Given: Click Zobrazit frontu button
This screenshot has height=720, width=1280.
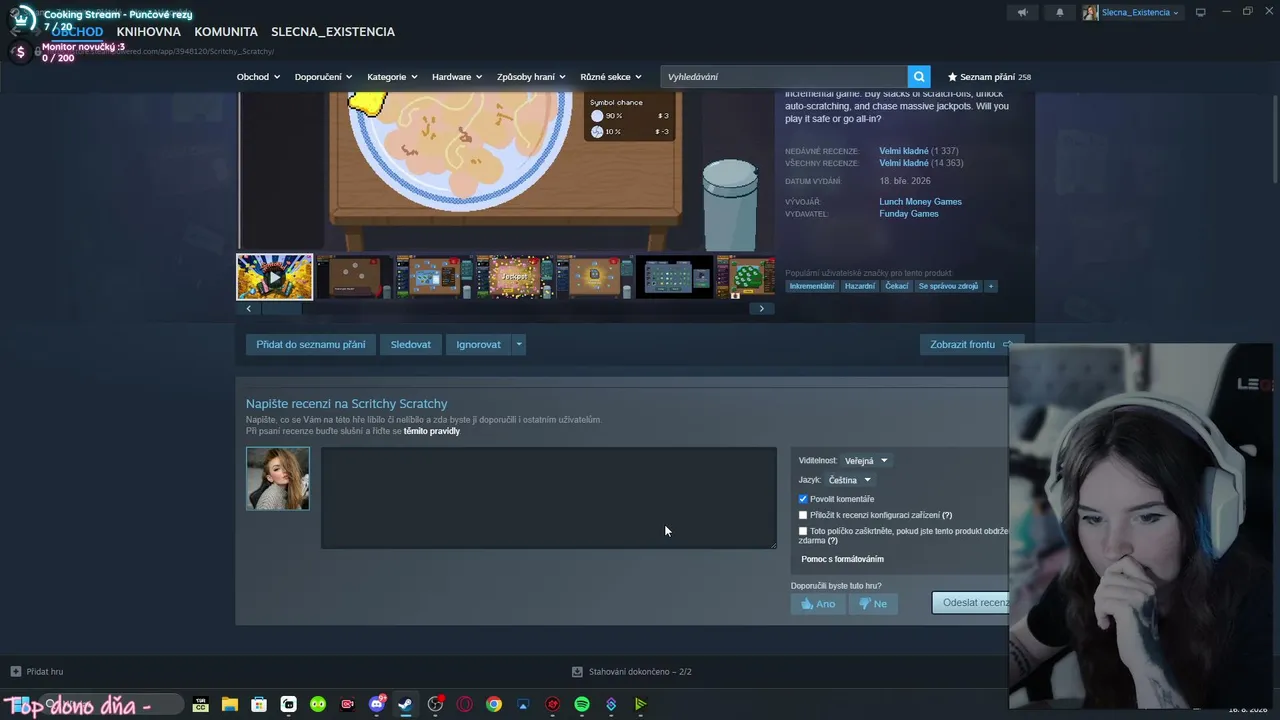Looking at the screenshot, I should [971, 345].
